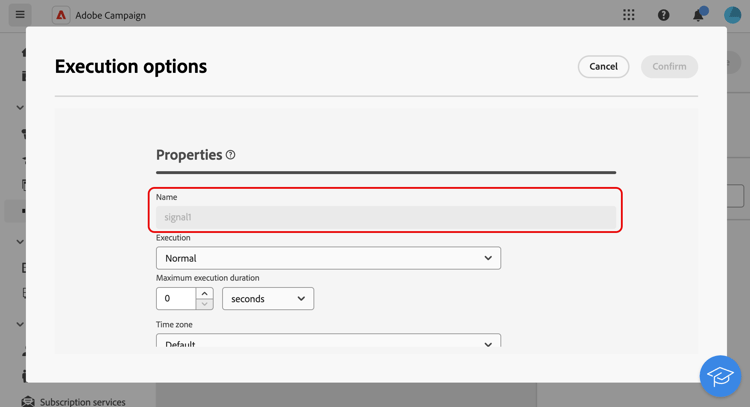Open the help question mark icon
The width and height of the screenshot is (750, 407).
663,15
